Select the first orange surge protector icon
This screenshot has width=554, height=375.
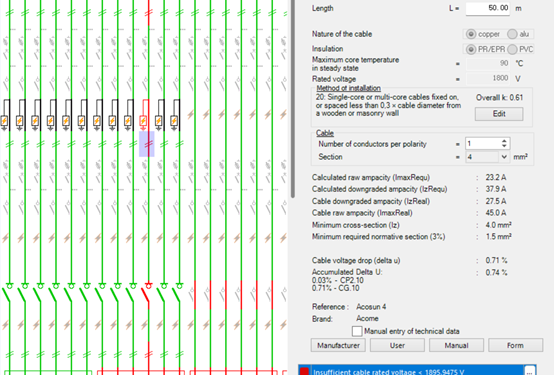(x=4, y=122)
